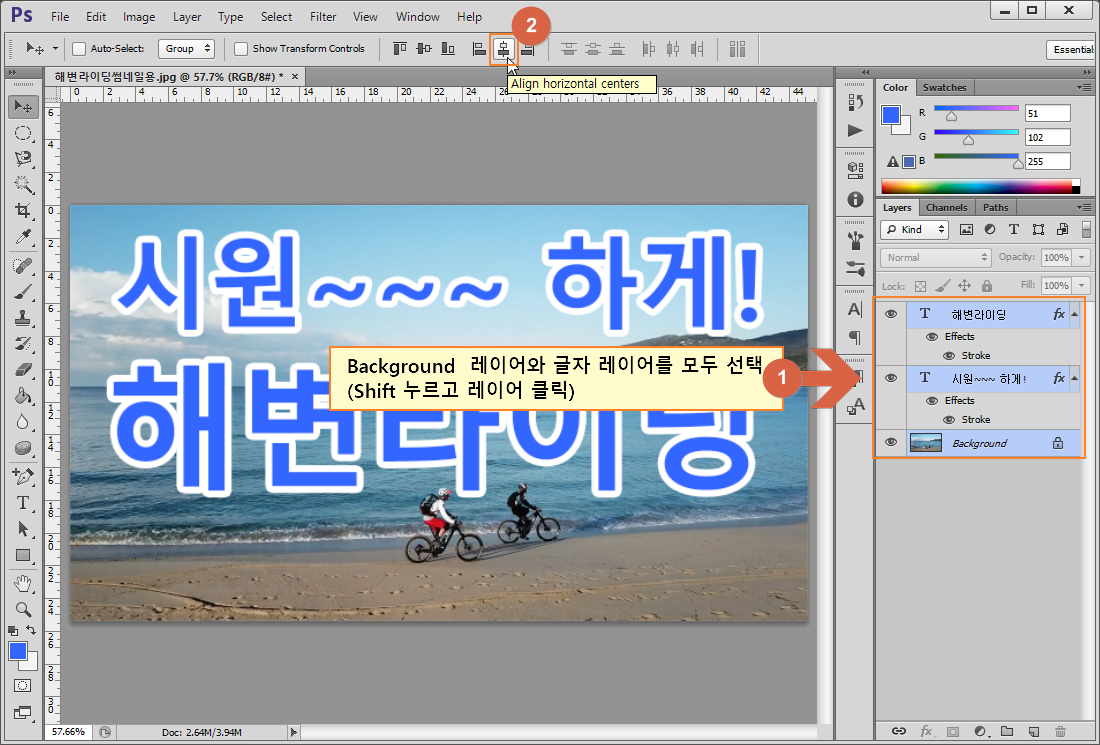
Task: Collapse effects of 해변라이딩 layer
Action: click(x=1075, y=314)
